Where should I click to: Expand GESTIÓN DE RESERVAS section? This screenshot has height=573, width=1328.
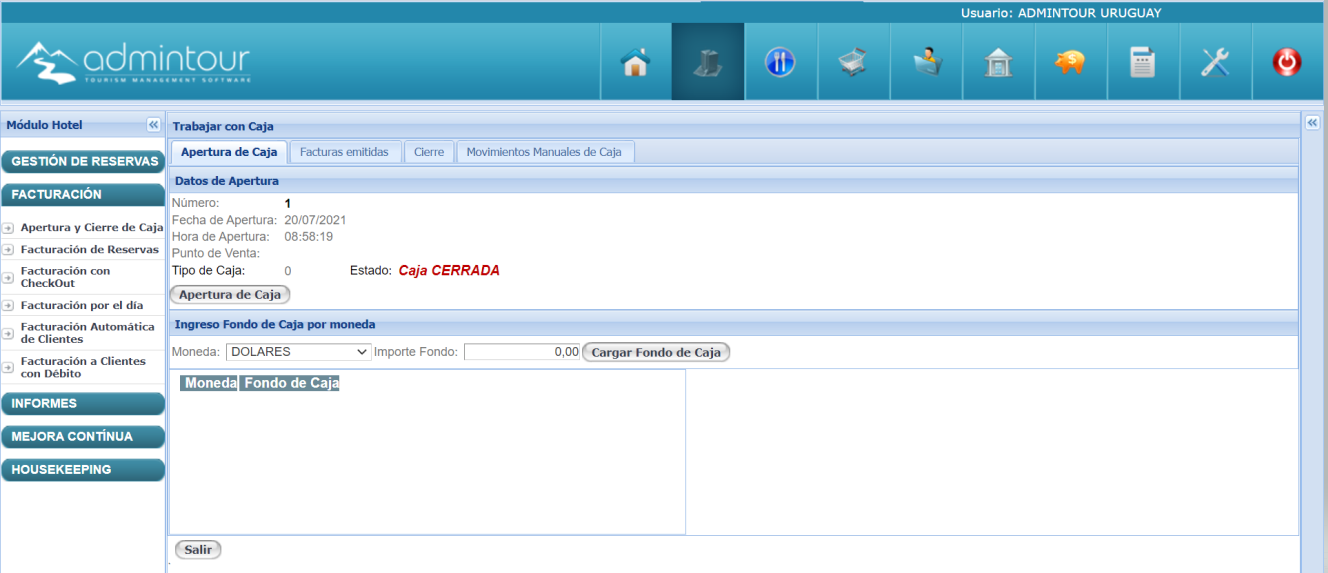tap(83, 161)
